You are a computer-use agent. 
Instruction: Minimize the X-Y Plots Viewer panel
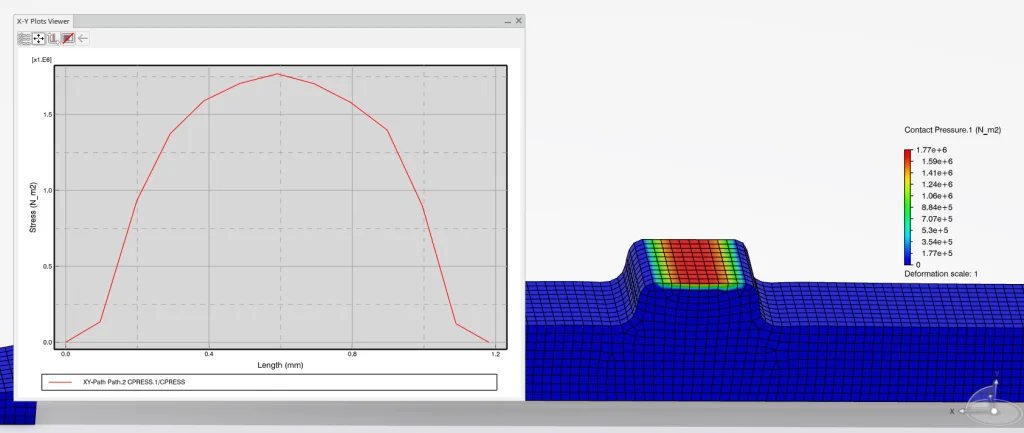coord(507,22)
